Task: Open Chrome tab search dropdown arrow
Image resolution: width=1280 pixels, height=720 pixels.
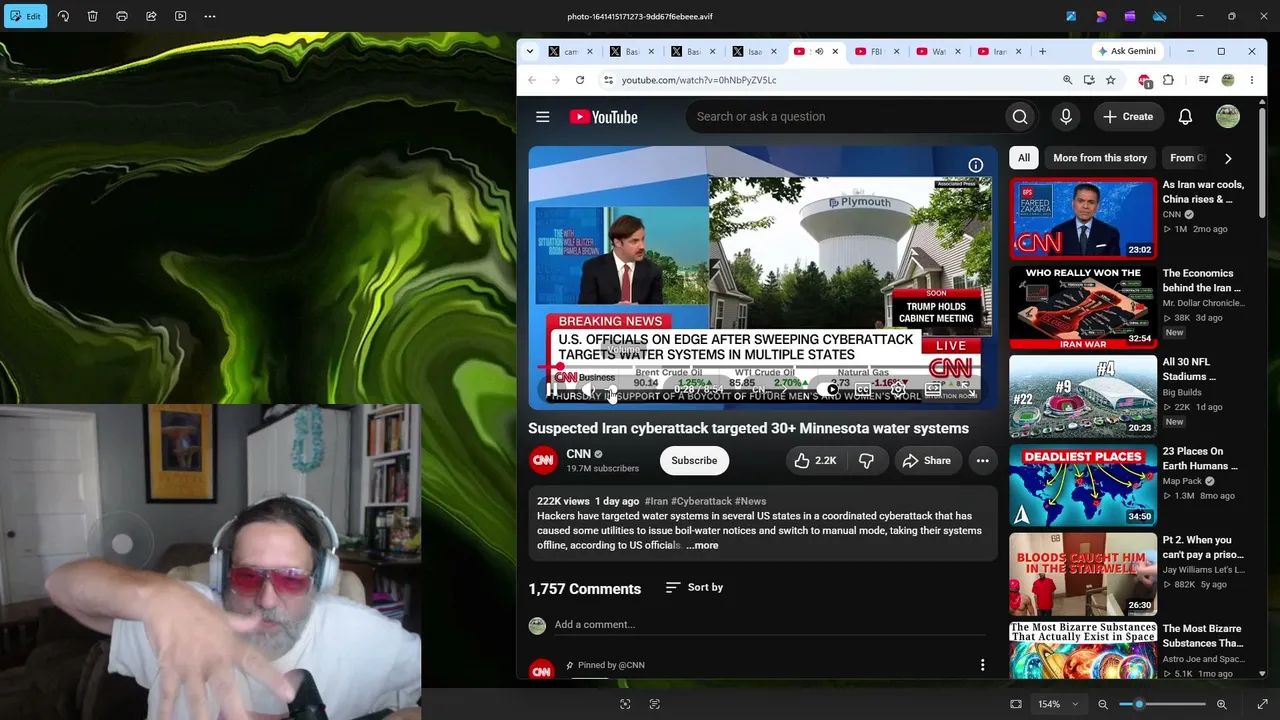Action: pyautogui.click(x=529, y=51)
